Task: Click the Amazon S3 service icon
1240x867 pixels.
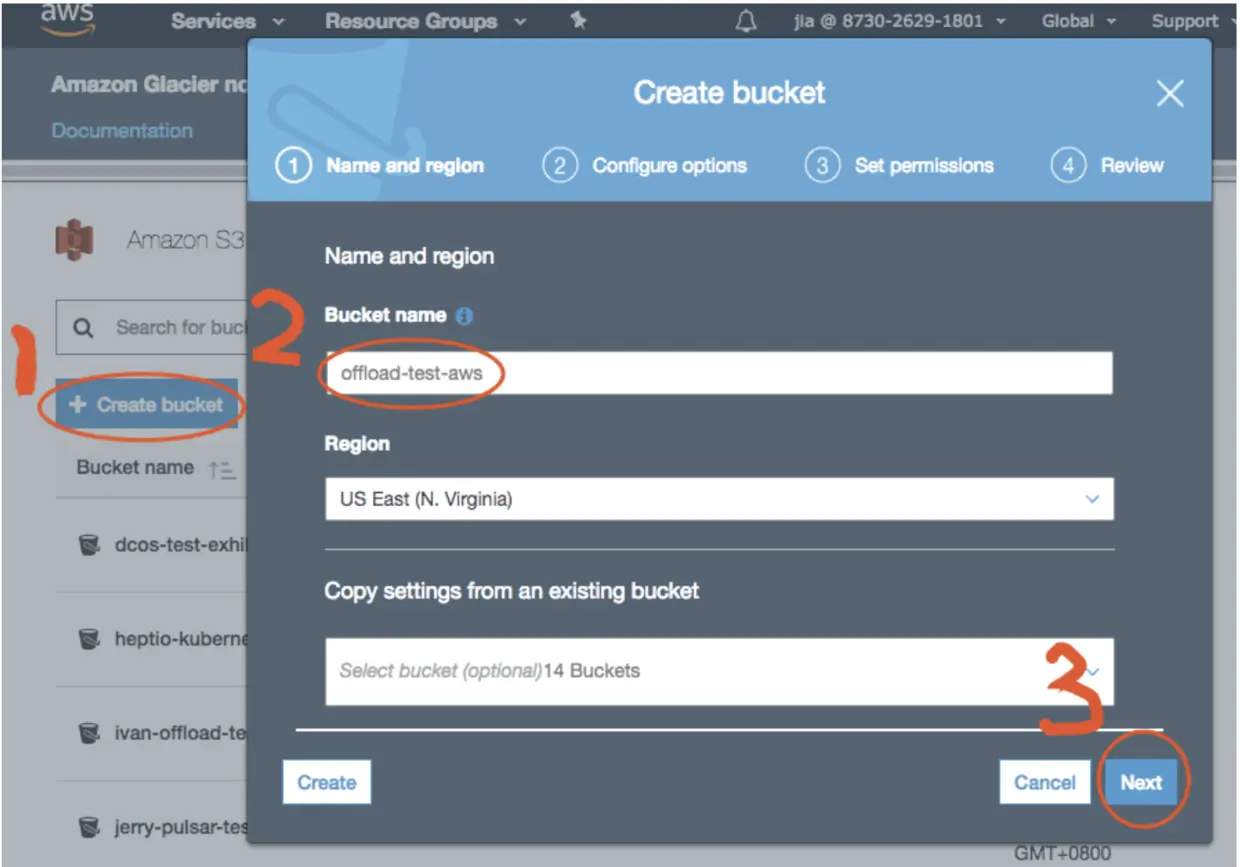Action: 74,240
